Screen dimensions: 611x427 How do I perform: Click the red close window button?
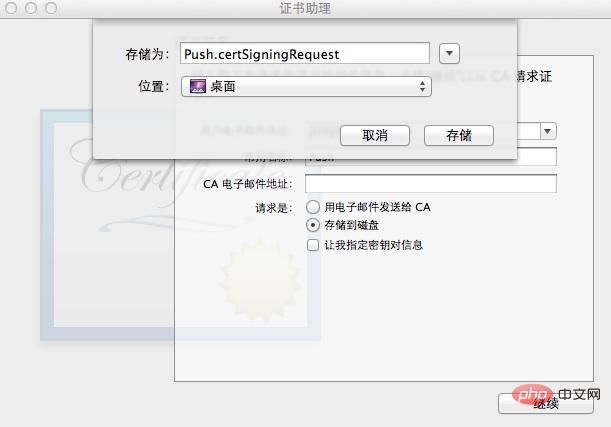(x=11, y=8)
